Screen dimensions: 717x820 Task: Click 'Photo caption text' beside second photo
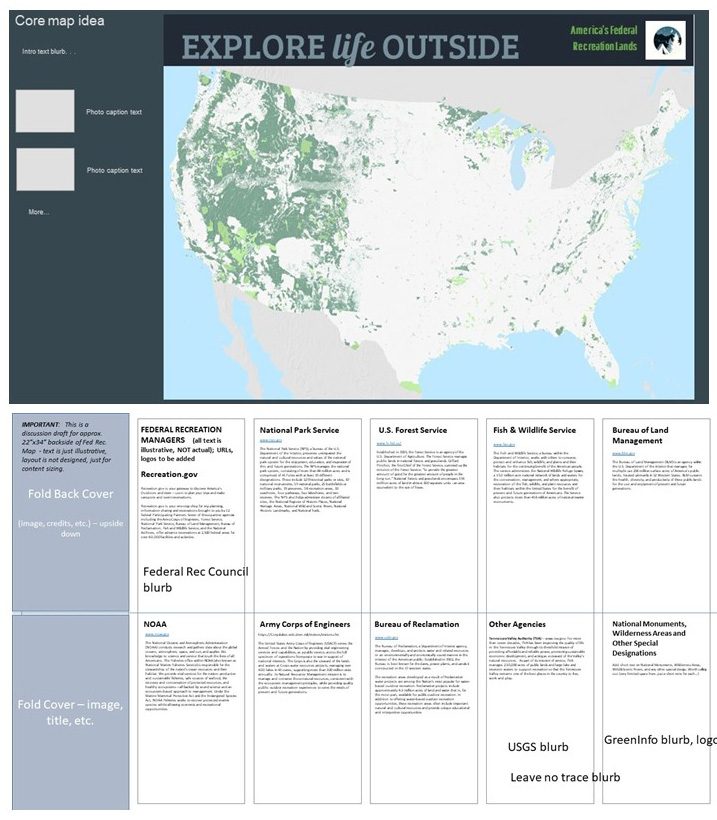click(115, 170)
